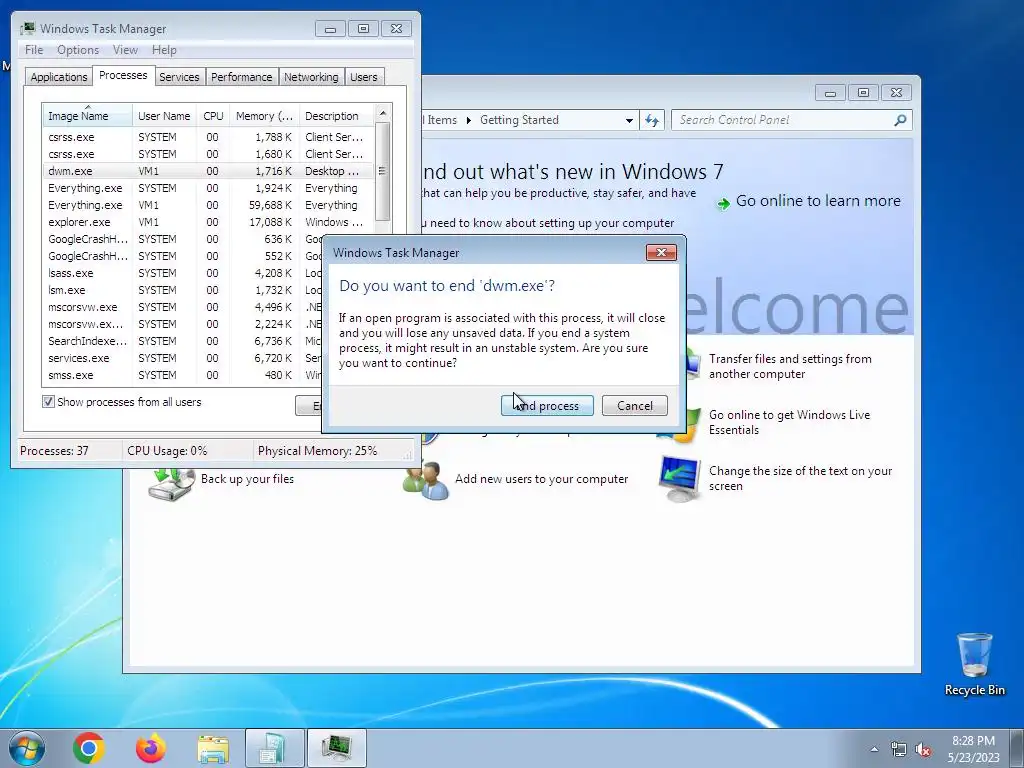The image size is (1024, 768).
Task: Switch to Task Manager taskbar button
Action: (x=336, y=748)
